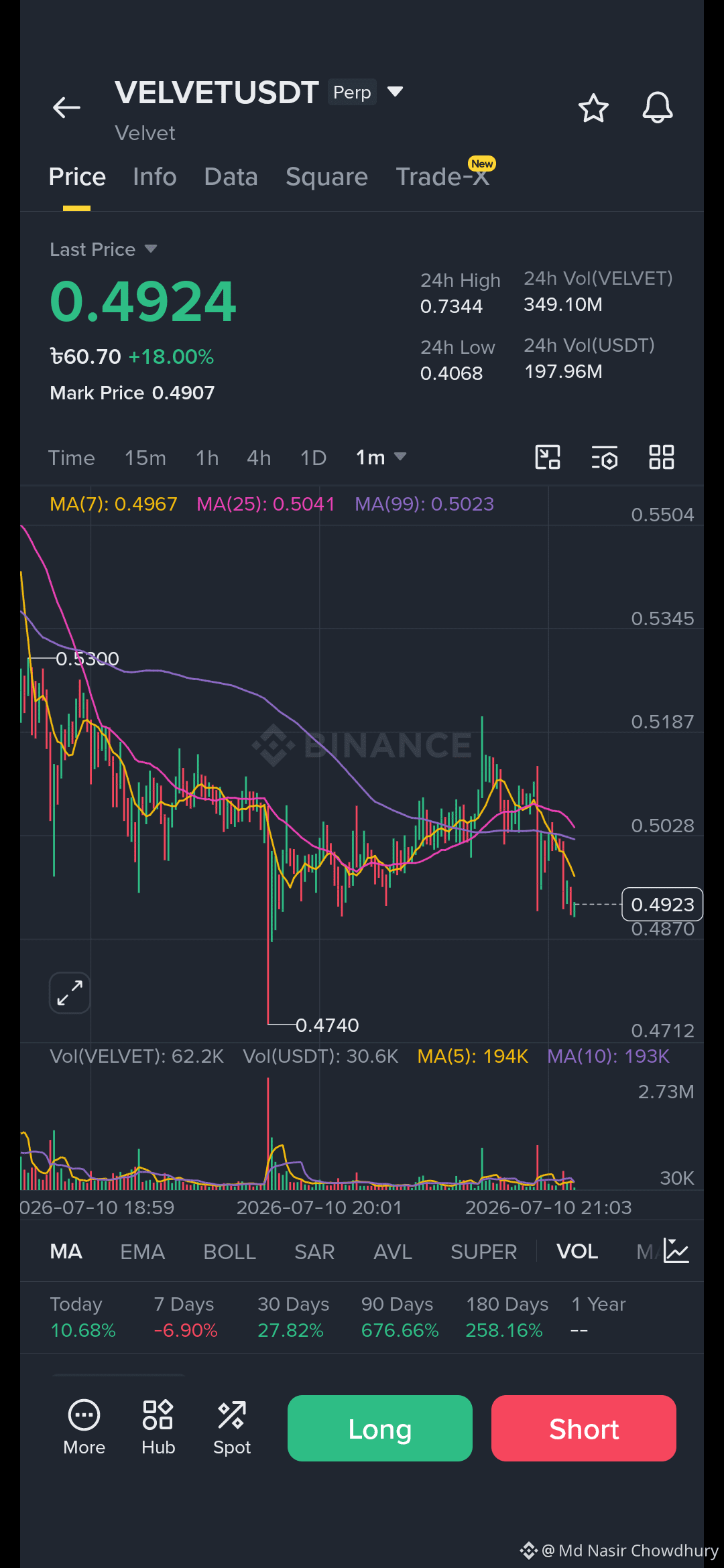Tap the +18.00% change value
This screenshot has width=724, height=1568.
coord(171,356)
